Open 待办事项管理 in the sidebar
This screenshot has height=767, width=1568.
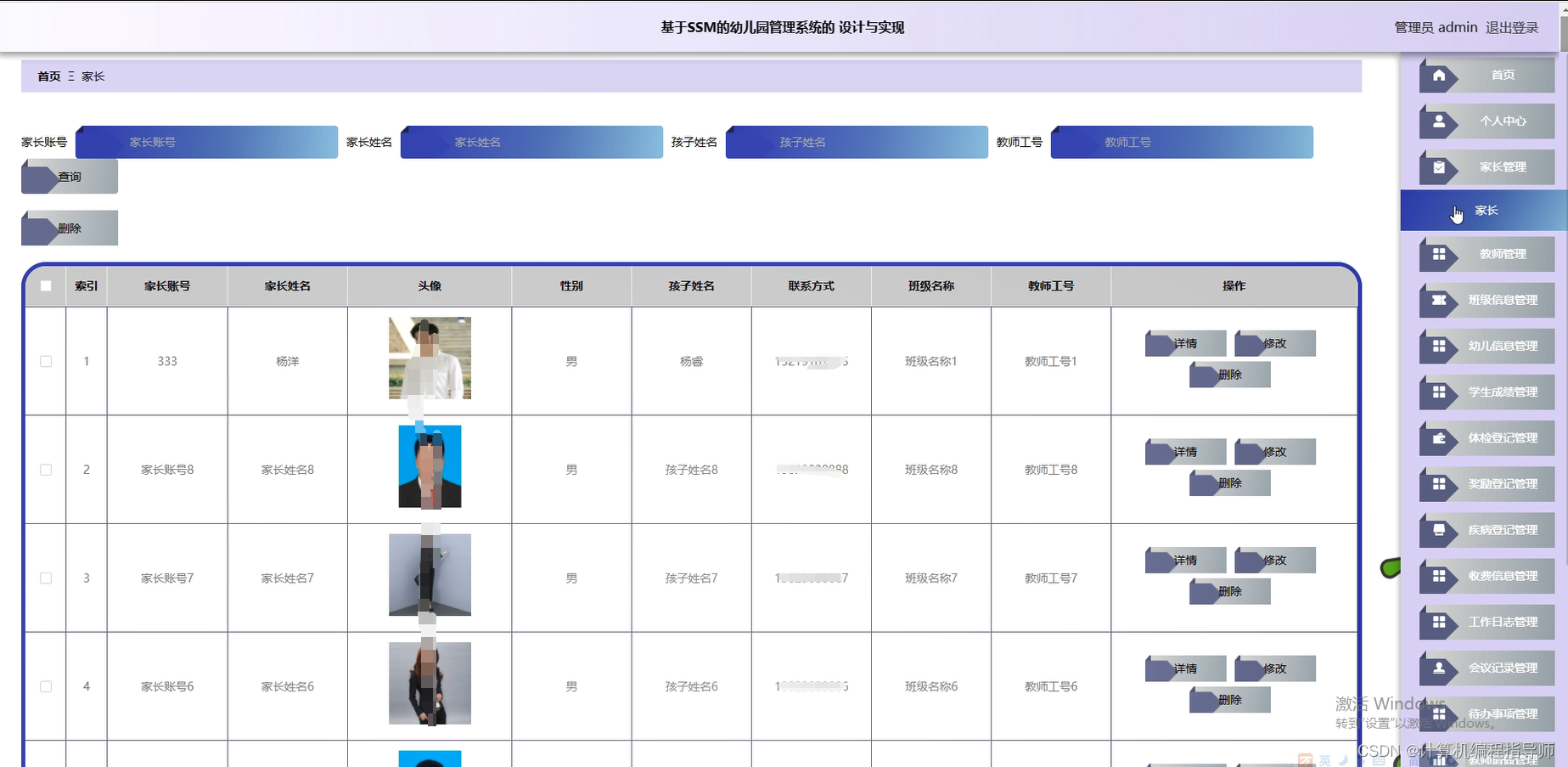(x=1487, y=714)
